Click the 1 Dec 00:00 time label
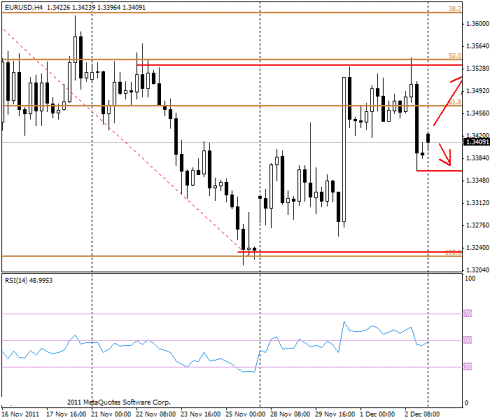 378,414
